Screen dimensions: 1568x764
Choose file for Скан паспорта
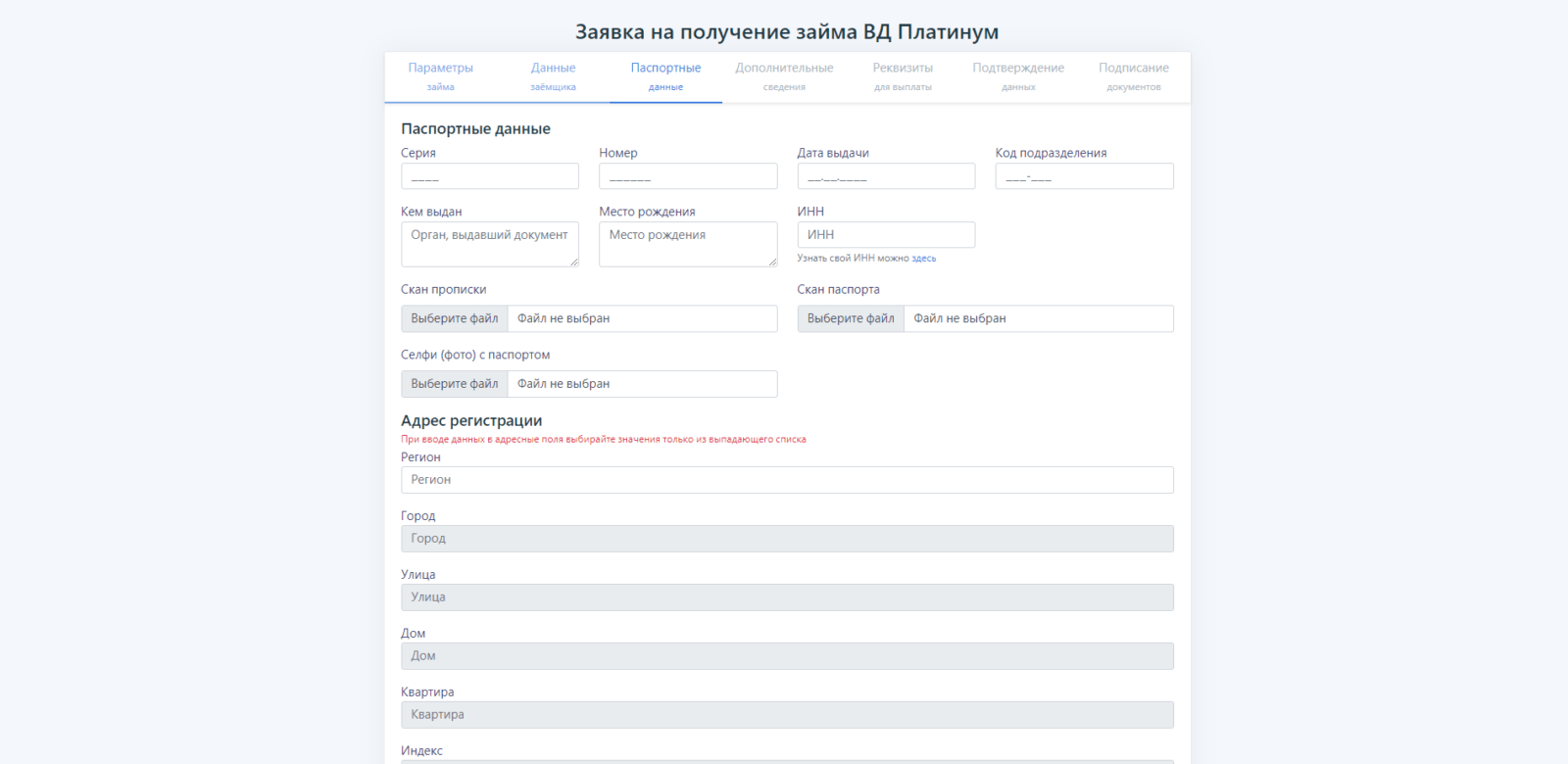(851, 318)
